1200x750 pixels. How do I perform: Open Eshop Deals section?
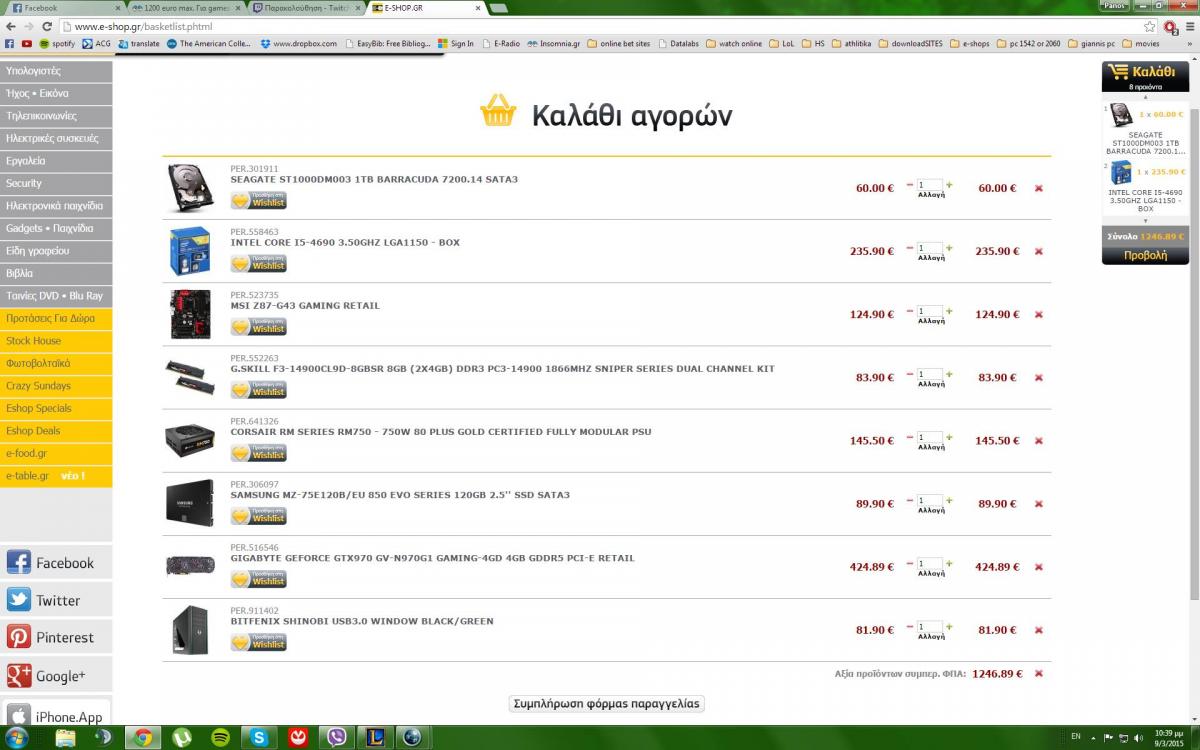coord(56,431)
